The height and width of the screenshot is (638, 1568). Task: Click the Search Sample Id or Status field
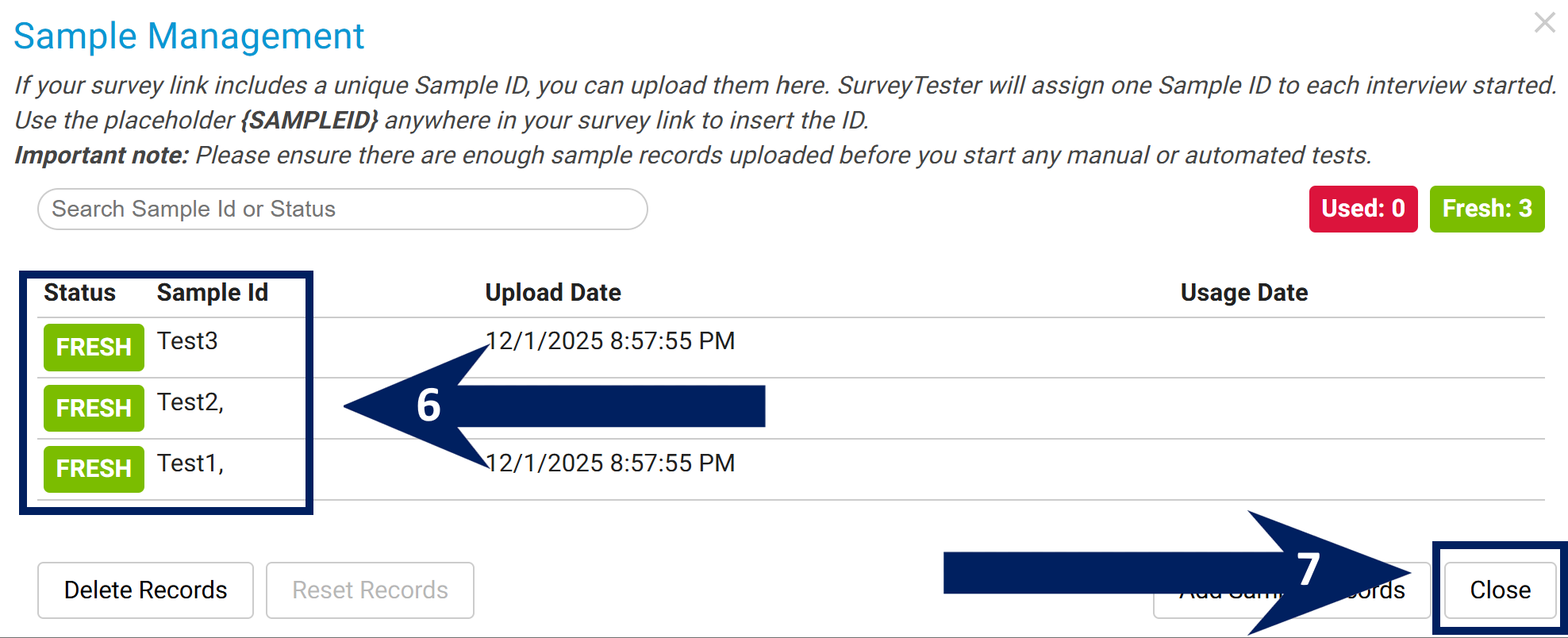(342, 209)
